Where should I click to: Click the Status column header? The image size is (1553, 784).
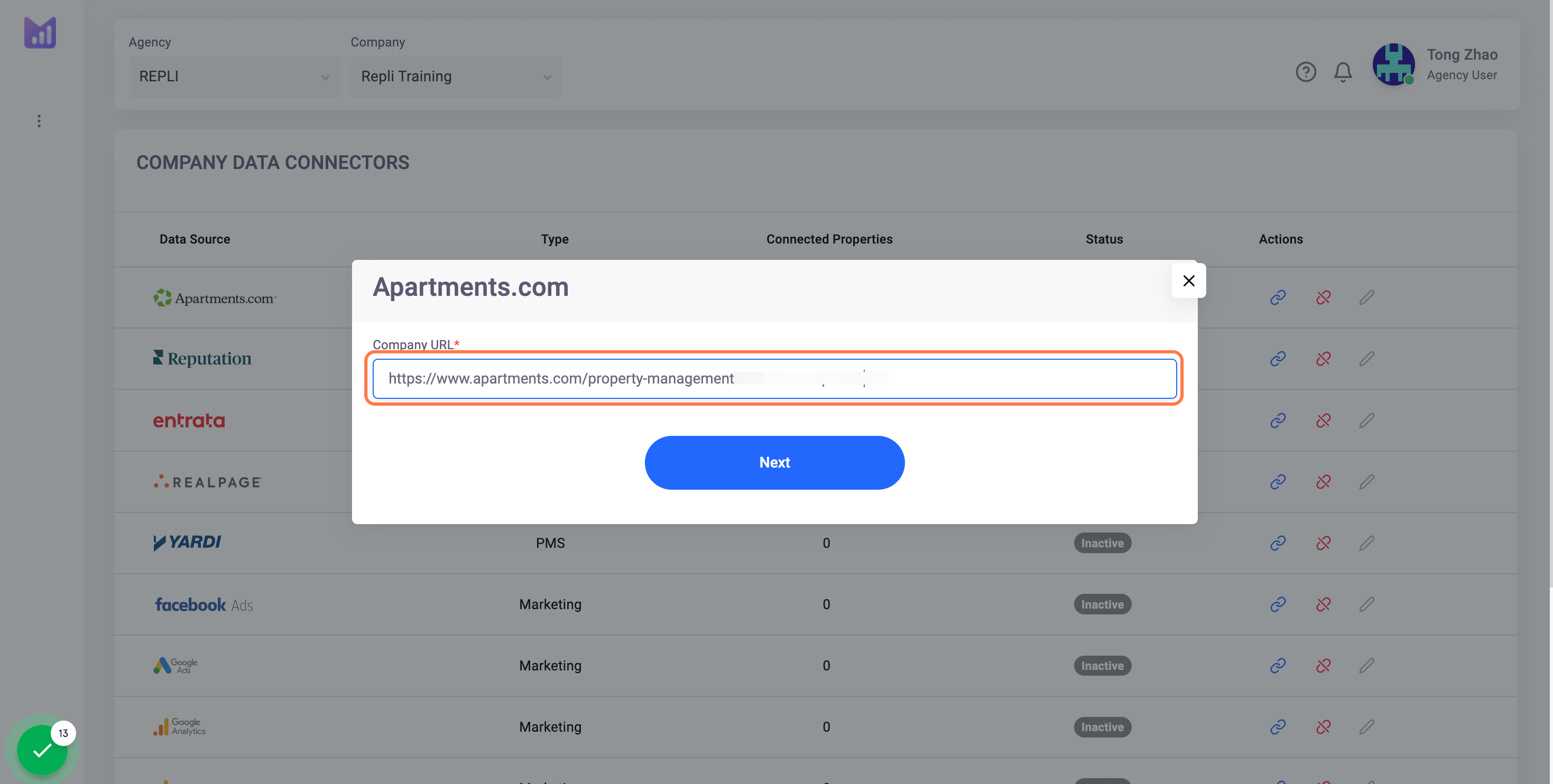(x=1104, y=239)
